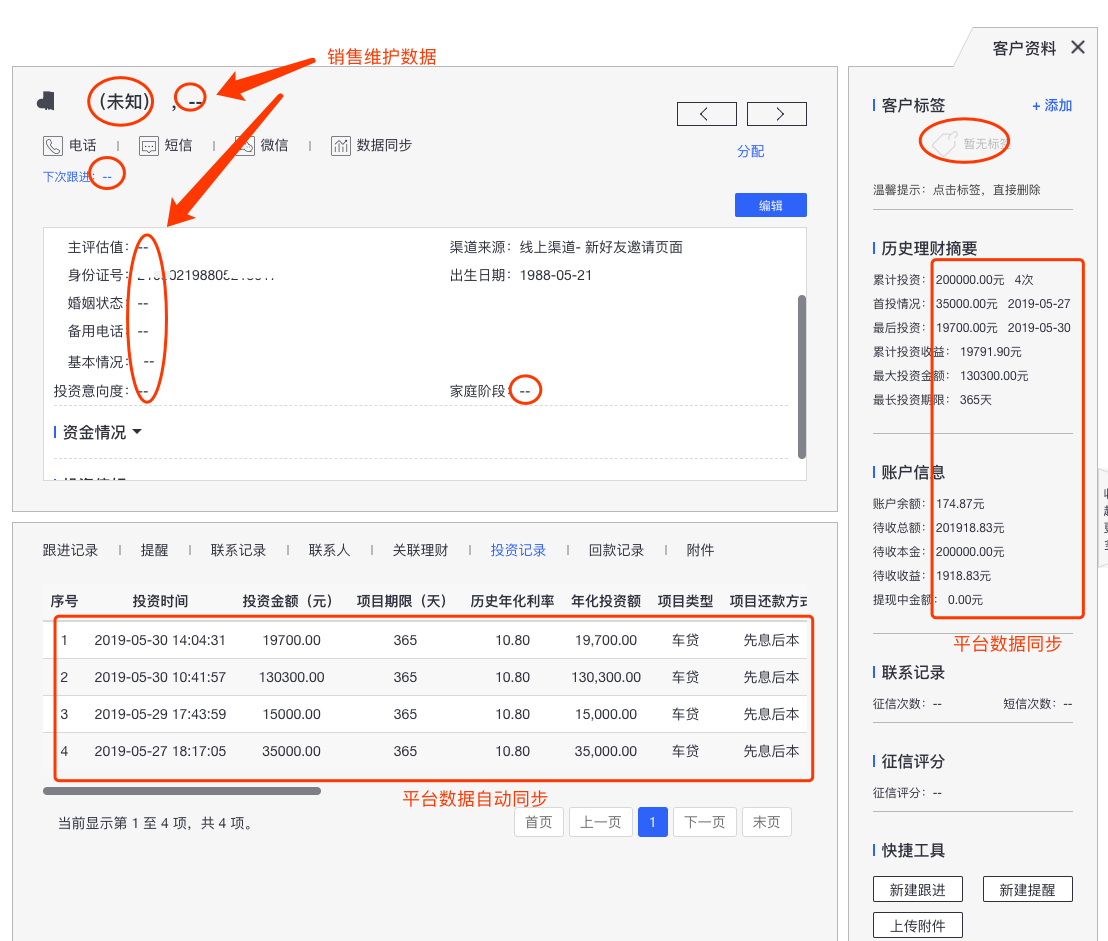Click the 最大投资金额 value 130300.00元

[x=994, y=376]
